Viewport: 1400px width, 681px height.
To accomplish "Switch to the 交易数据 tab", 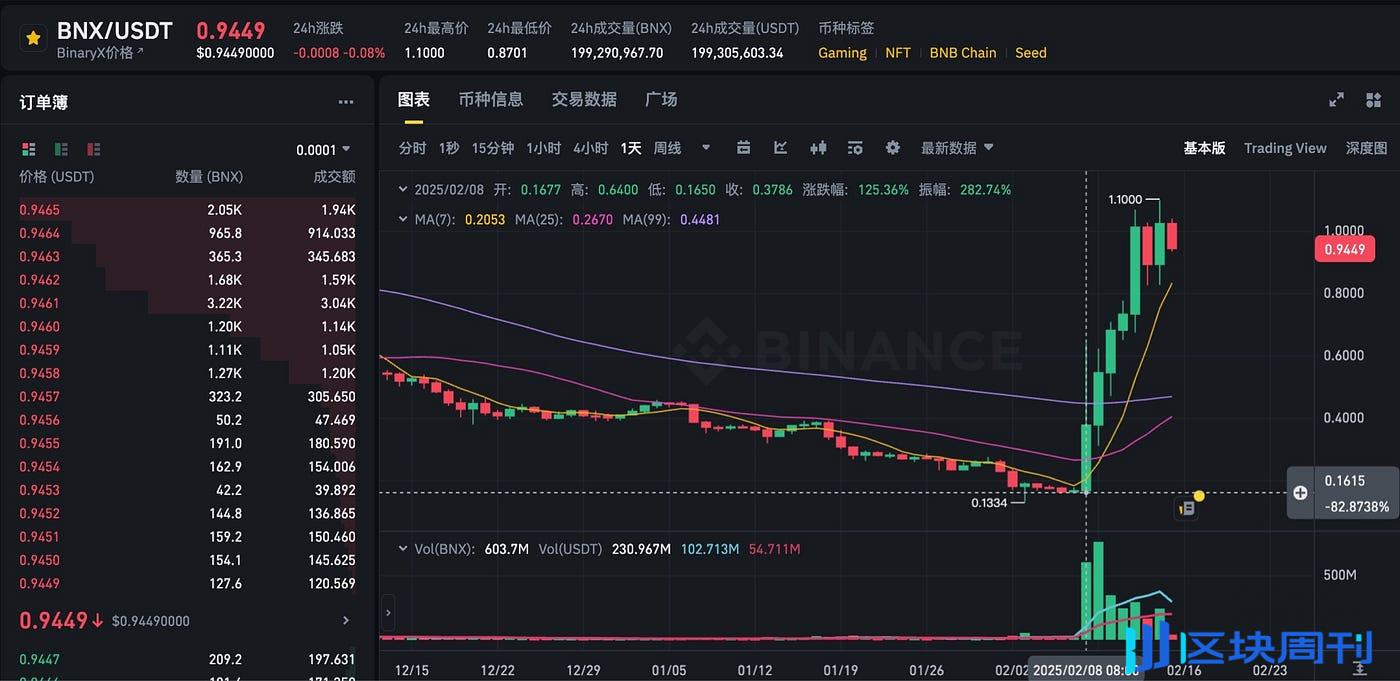I will pos(584,99).
